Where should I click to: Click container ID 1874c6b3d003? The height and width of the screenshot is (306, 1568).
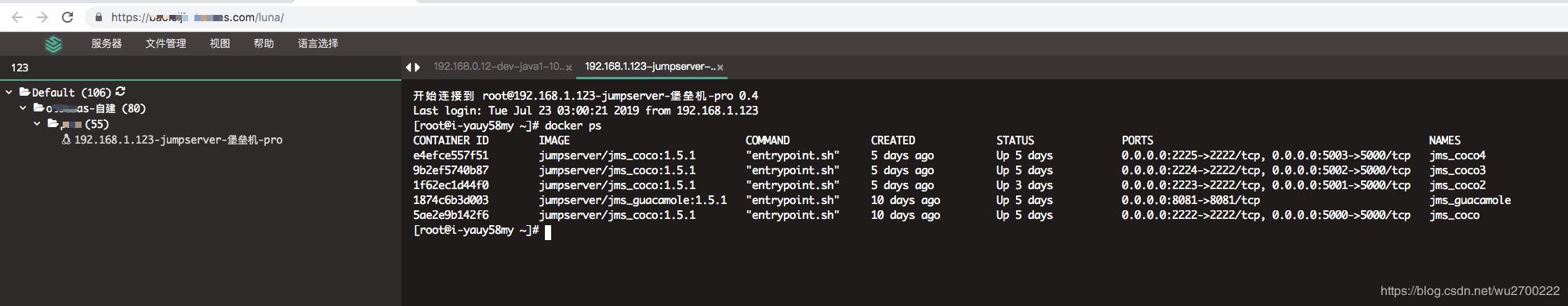pos(450,200)
